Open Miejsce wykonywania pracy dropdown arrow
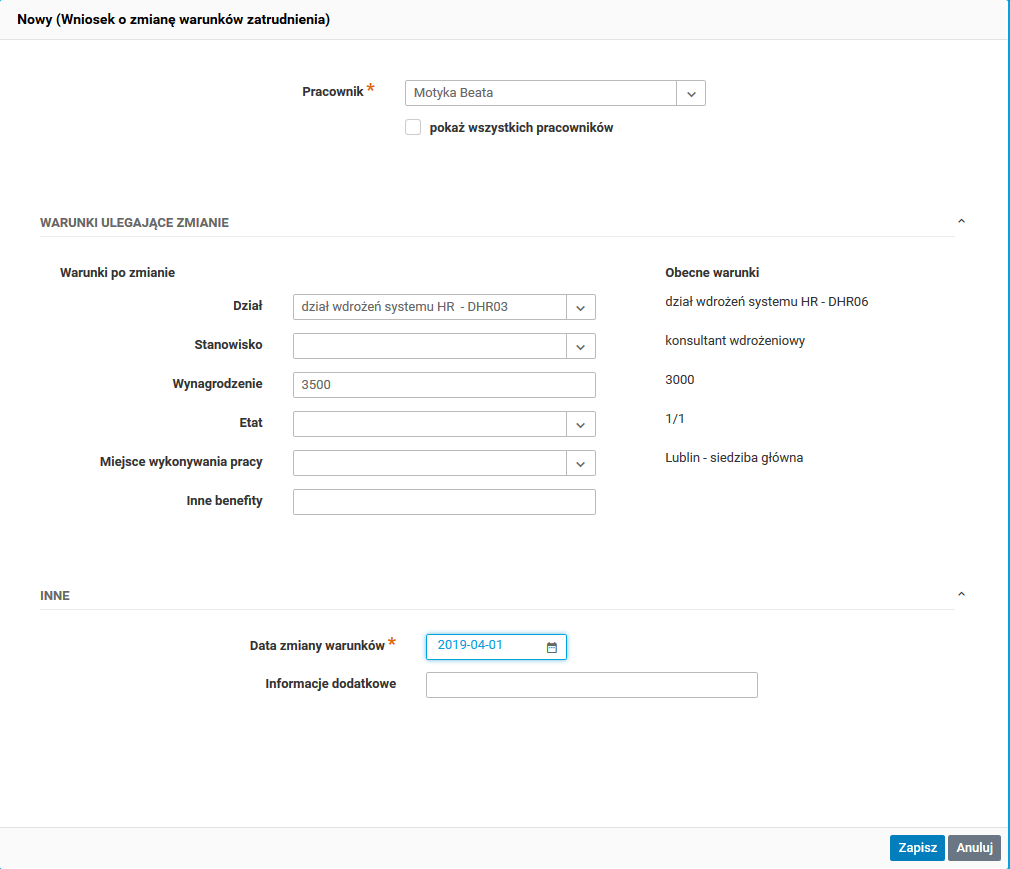Image resolution: width=1010 pixels, height=869 pixels. 581,463
